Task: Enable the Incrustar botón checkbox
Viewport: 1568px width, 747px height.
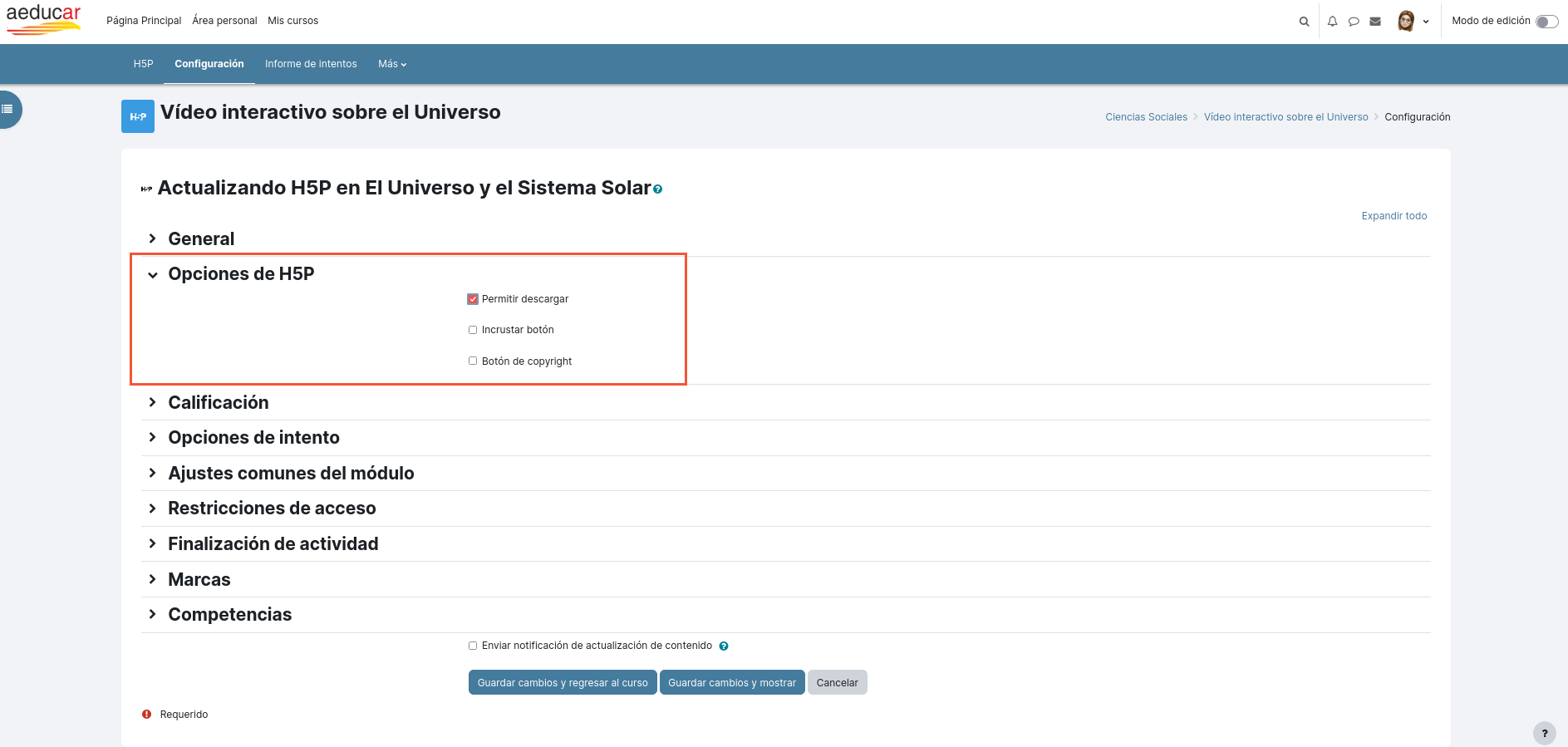Action: click(473, 330)
